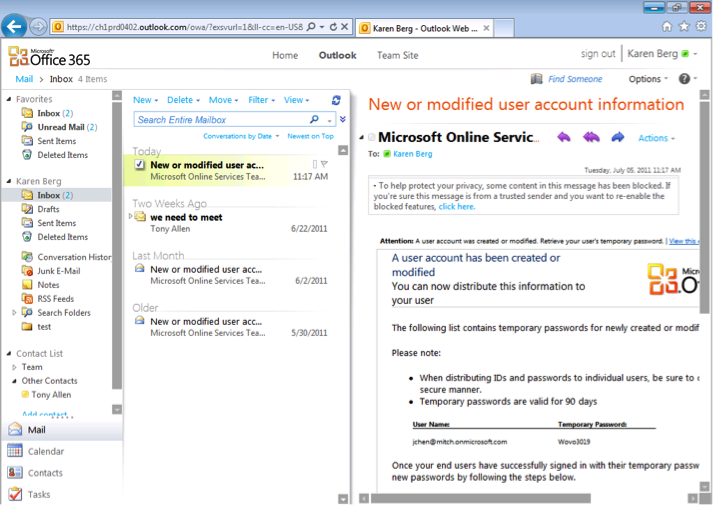This screenshot has width=713, height=505.
Task: Expand the Team contact group
Action: [14, 367]
